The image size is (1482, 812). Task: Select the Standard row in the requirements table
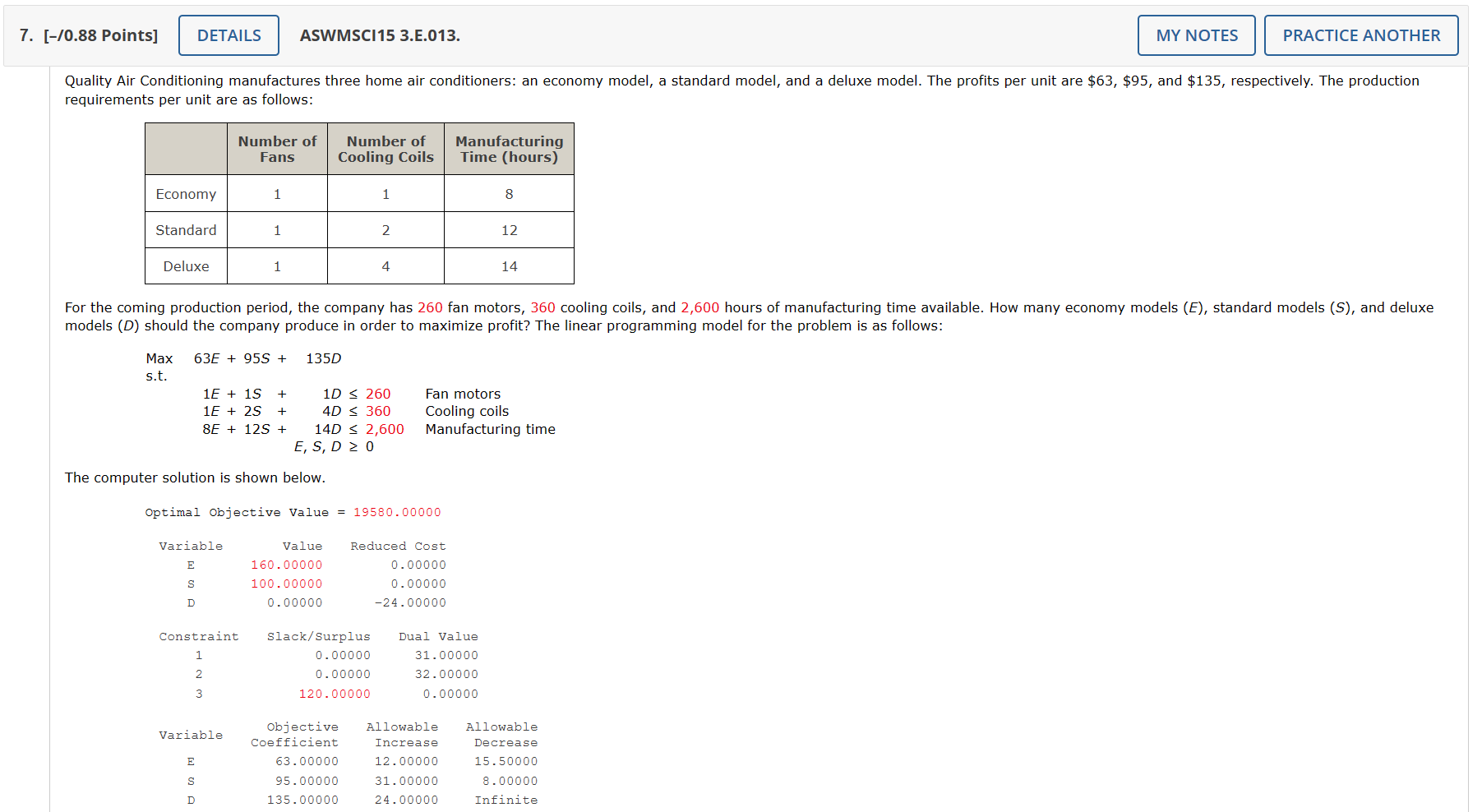click(186, 230)
